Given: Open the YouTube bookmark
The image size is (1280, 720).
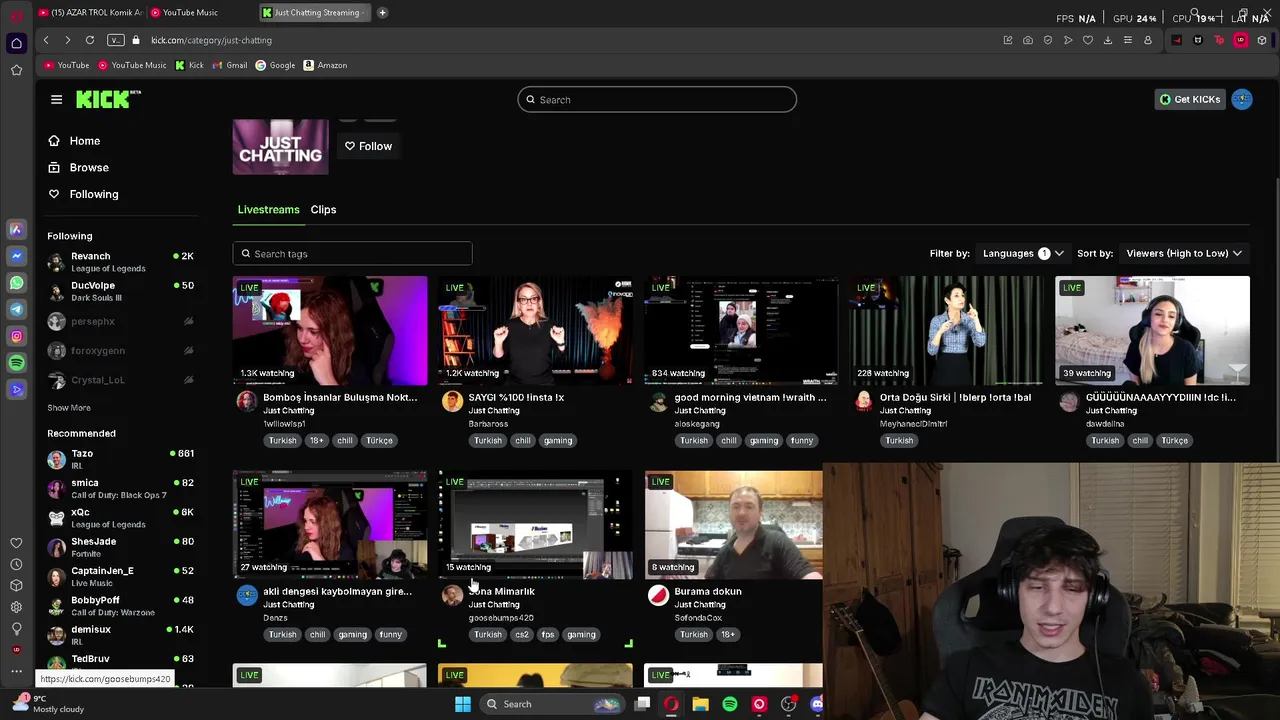Looking at the screenshot, I should pyautogui.click(x=67, y=65).
